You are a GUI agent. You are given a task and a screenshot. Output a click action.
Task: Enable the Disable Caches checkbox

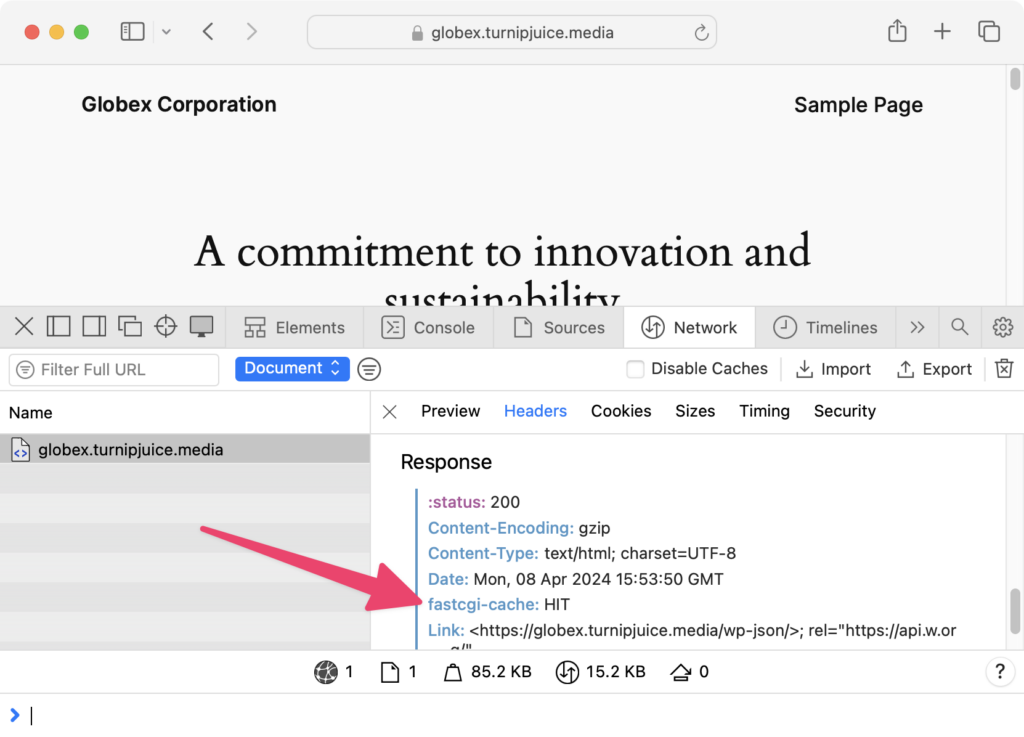(x=635, y=369)
